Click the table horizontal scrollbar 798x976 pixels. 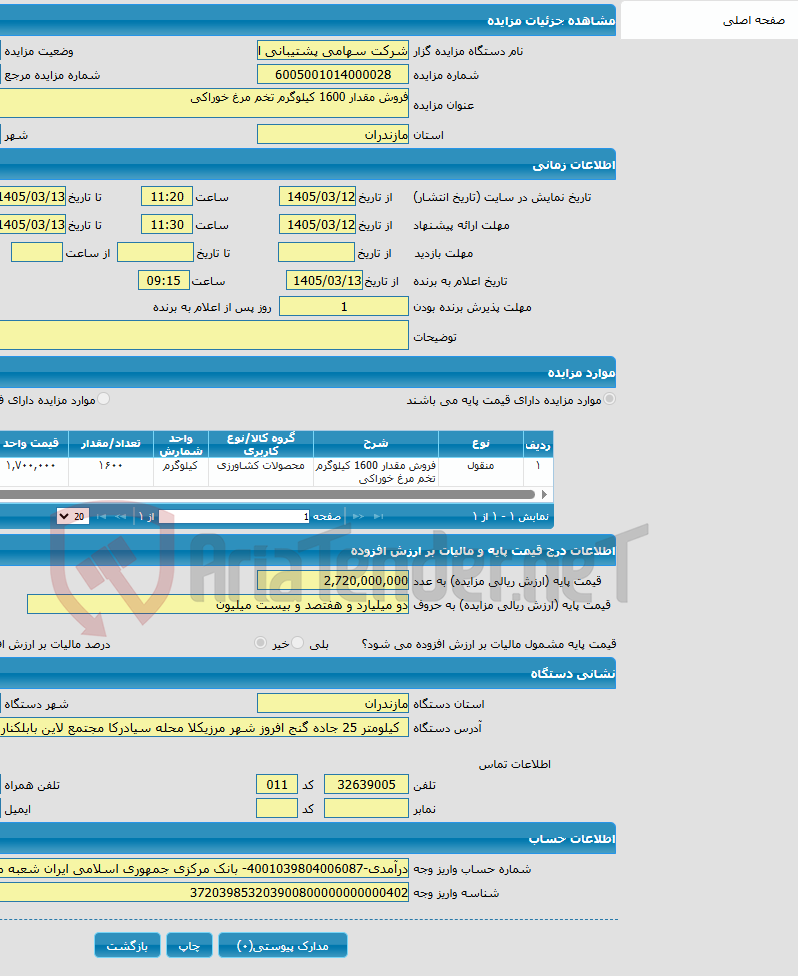(x=266, y=495)
